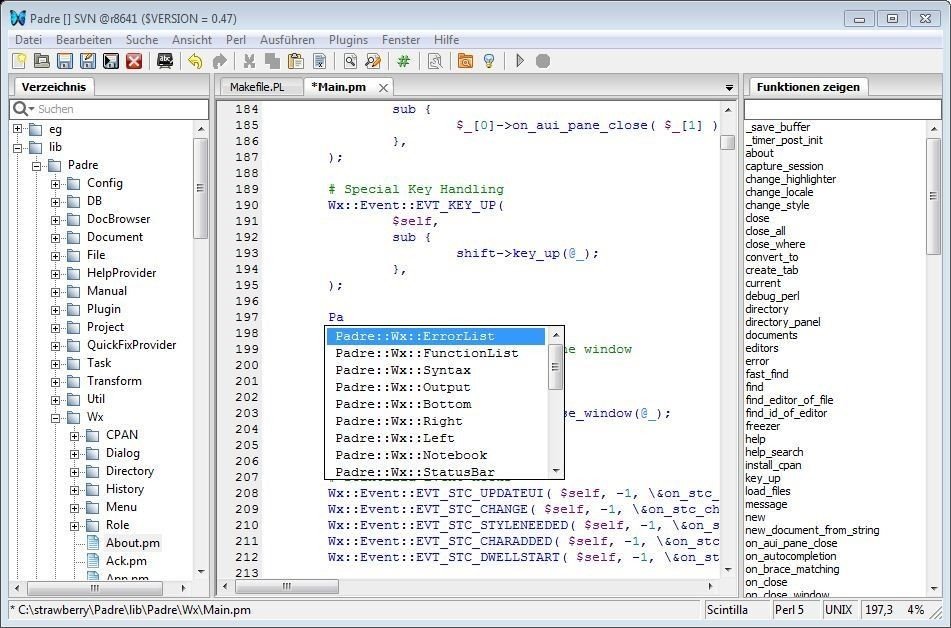This screenshot has height=628, width=951.
Task: Click the New file toolbar icon
Action: tap(19, 61)
